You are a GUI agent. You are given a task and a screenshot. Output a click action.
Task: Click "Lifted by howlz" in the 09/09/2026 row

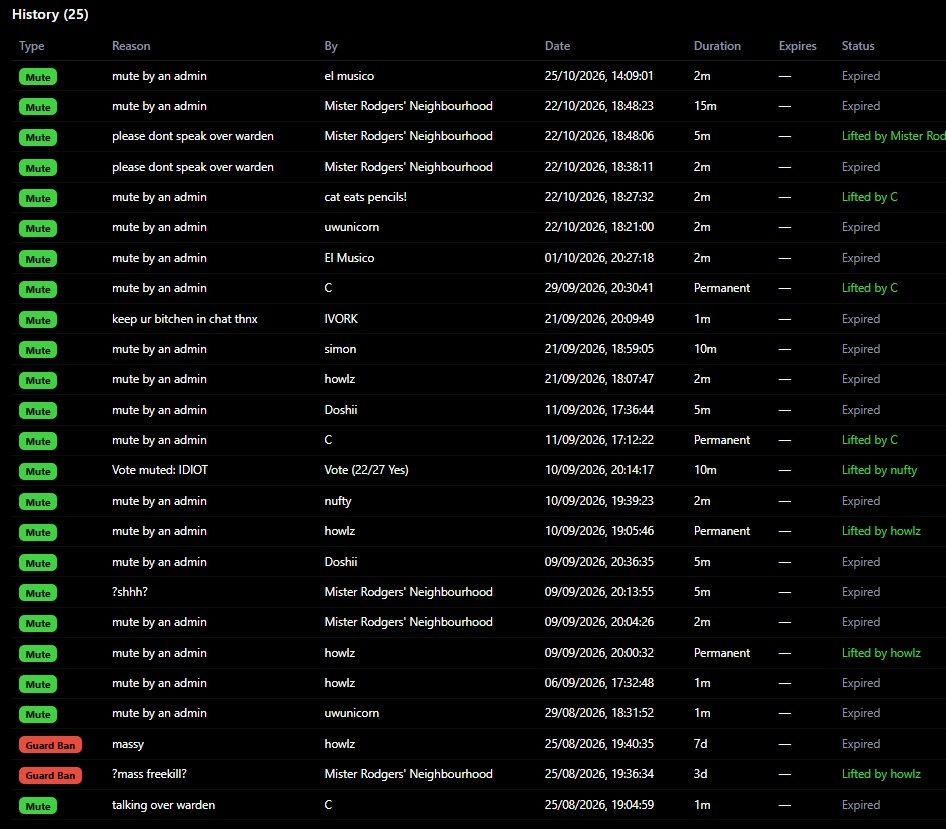(x=881, y=653)
